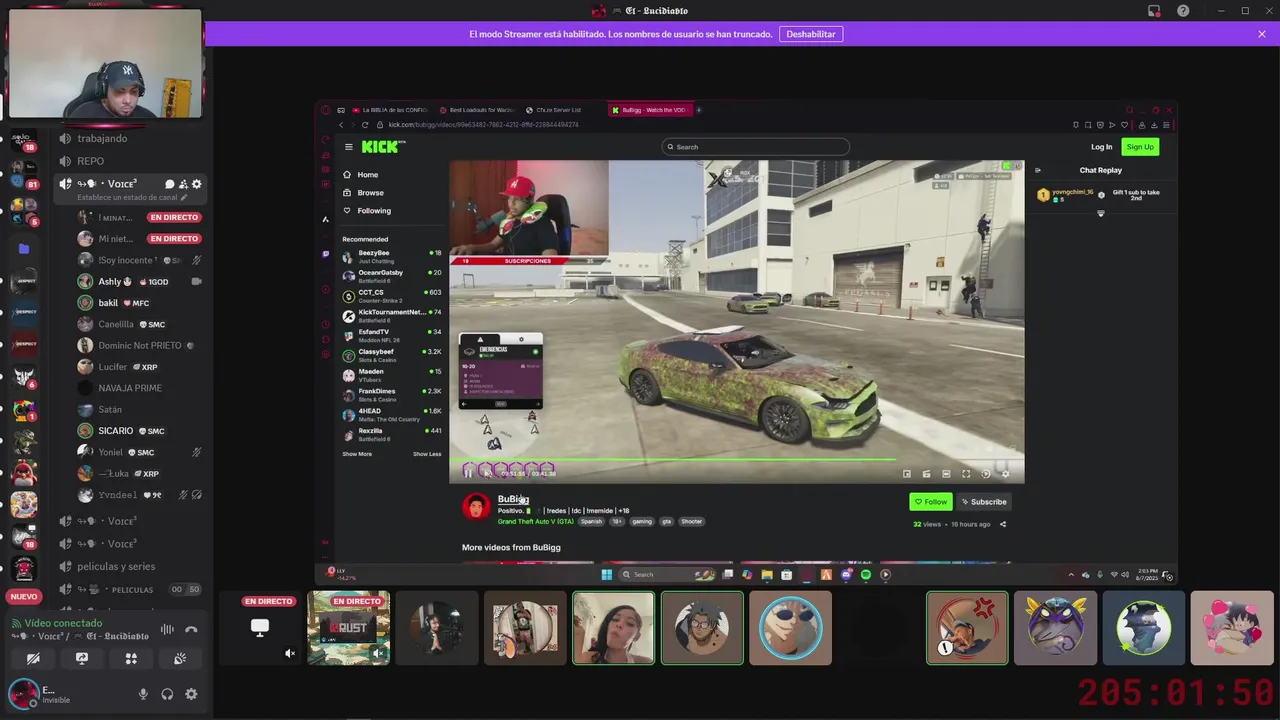Unmute the screen share tile
Viewport: 1280px width, 720px height.
[290, 653]
